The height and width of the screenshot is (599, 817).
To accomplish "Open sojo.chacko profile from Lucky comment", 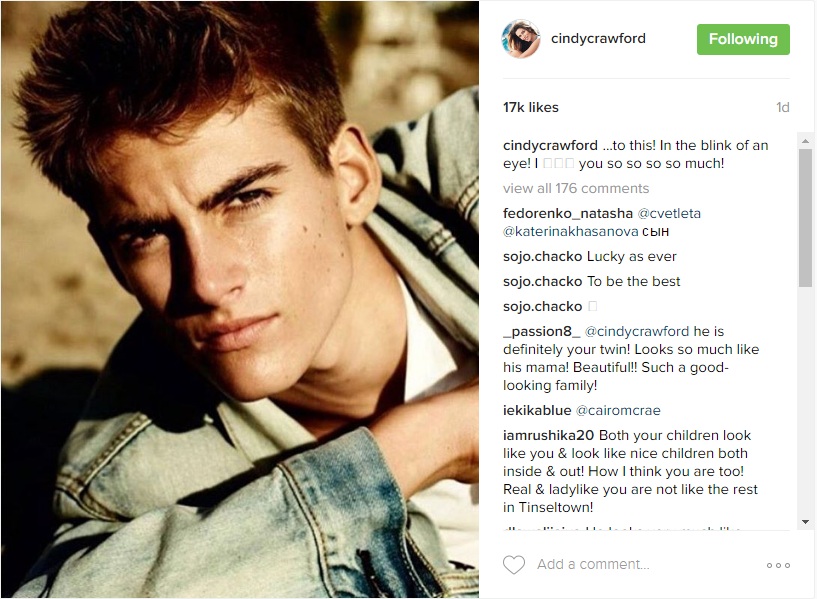I will pyautogui.click(x=542, y=257).
